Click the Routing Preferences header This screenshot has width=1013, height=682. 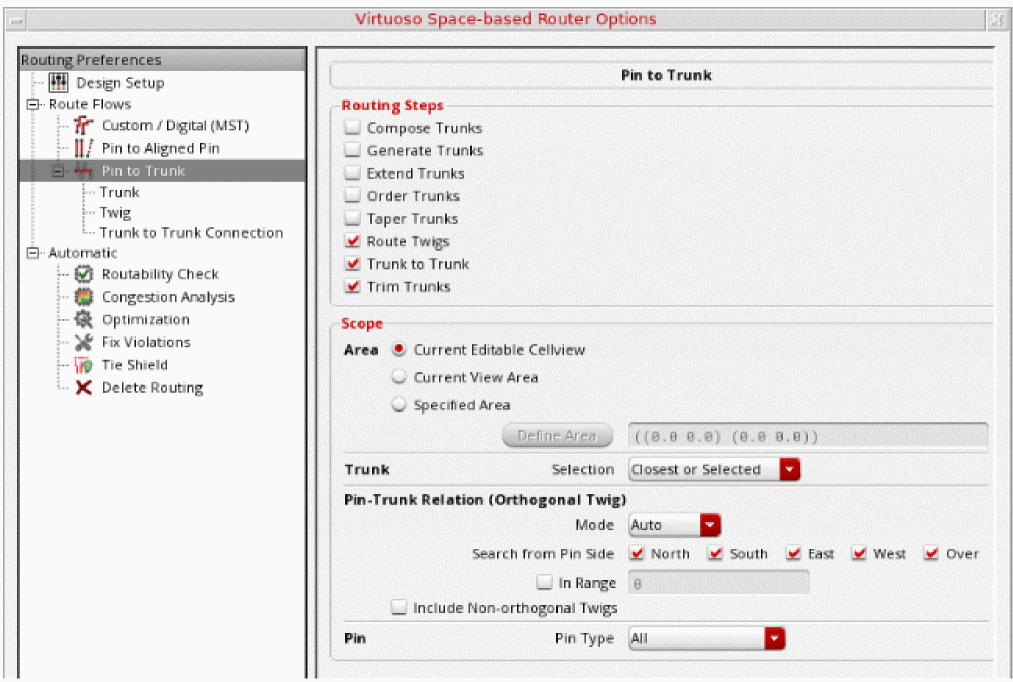[x=162, y=59]
